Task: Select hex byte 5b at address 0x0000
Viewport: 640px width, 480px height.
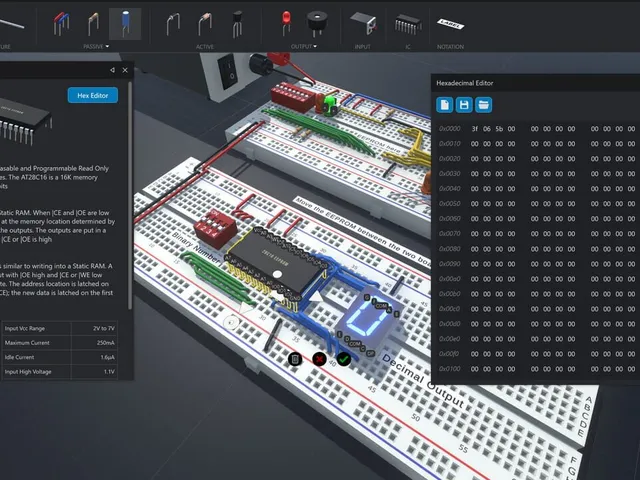Action: click(x=499, y=129)
